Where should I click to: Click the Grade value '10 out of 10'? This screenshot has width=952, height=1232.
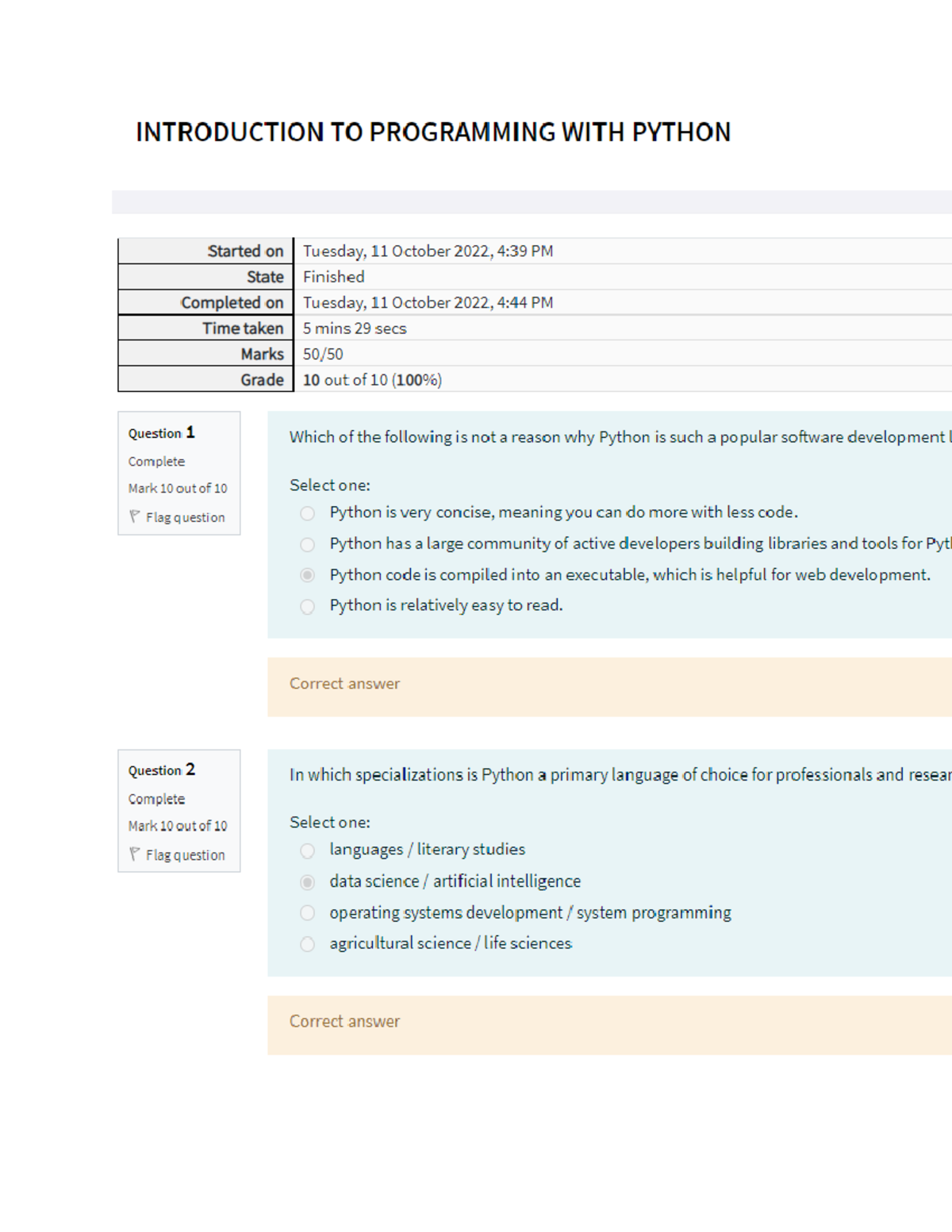pyautogui.click(x=372, y=380)
